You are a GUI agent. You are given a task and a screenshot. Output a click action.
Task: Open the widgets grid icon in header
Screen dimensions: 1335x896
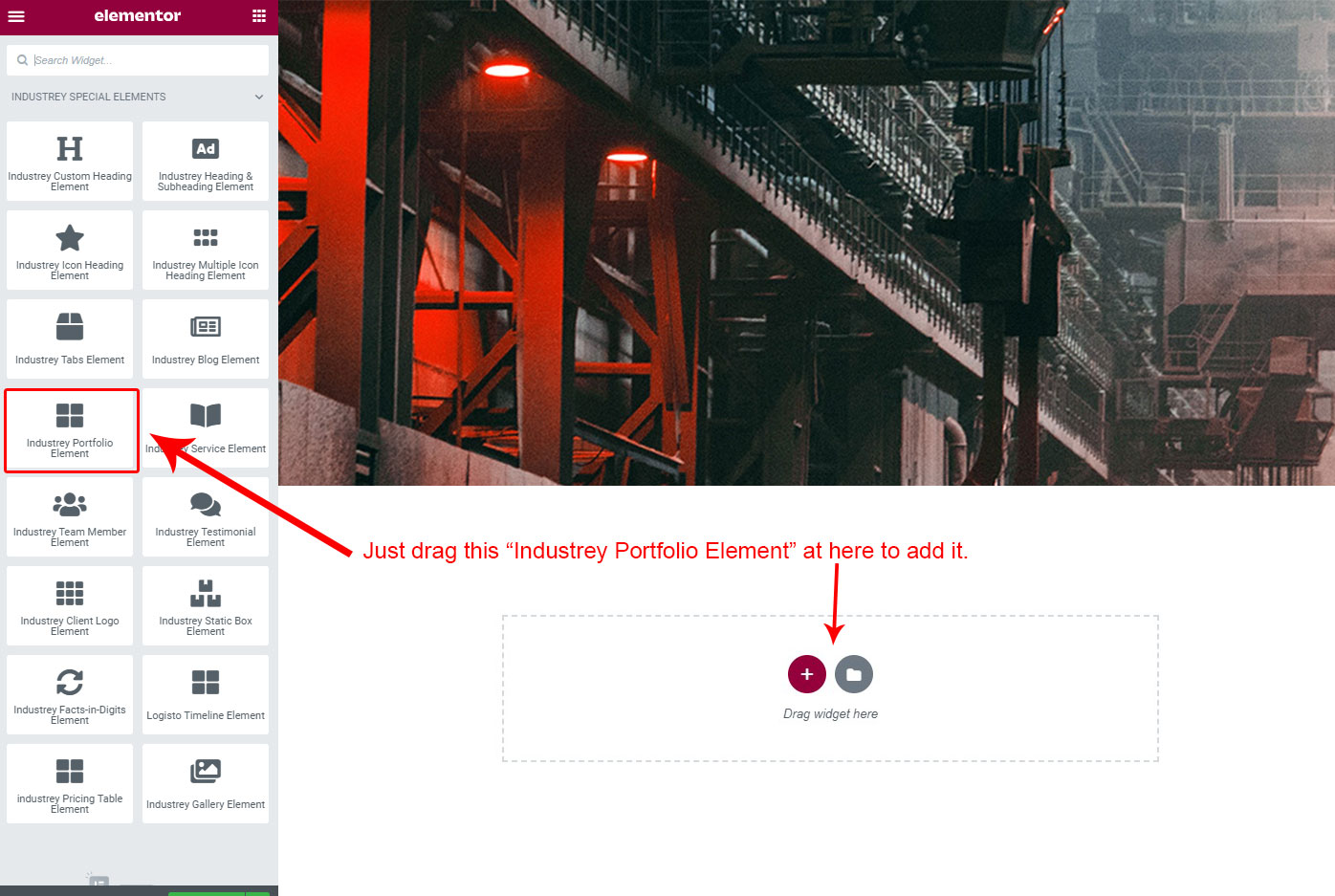point(259,16)
